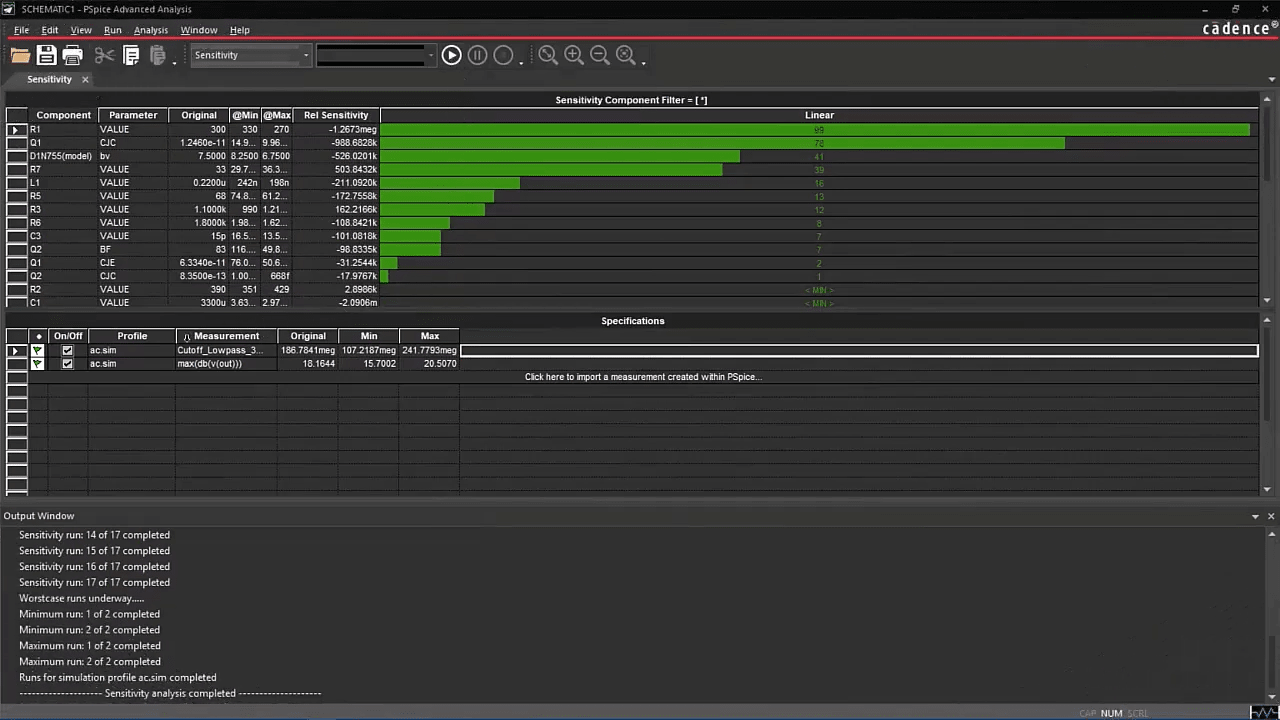
Task: Click the Q1 CJC sensitivity bar showing 78
Action: pyautogui.click(x=722, y=143)
